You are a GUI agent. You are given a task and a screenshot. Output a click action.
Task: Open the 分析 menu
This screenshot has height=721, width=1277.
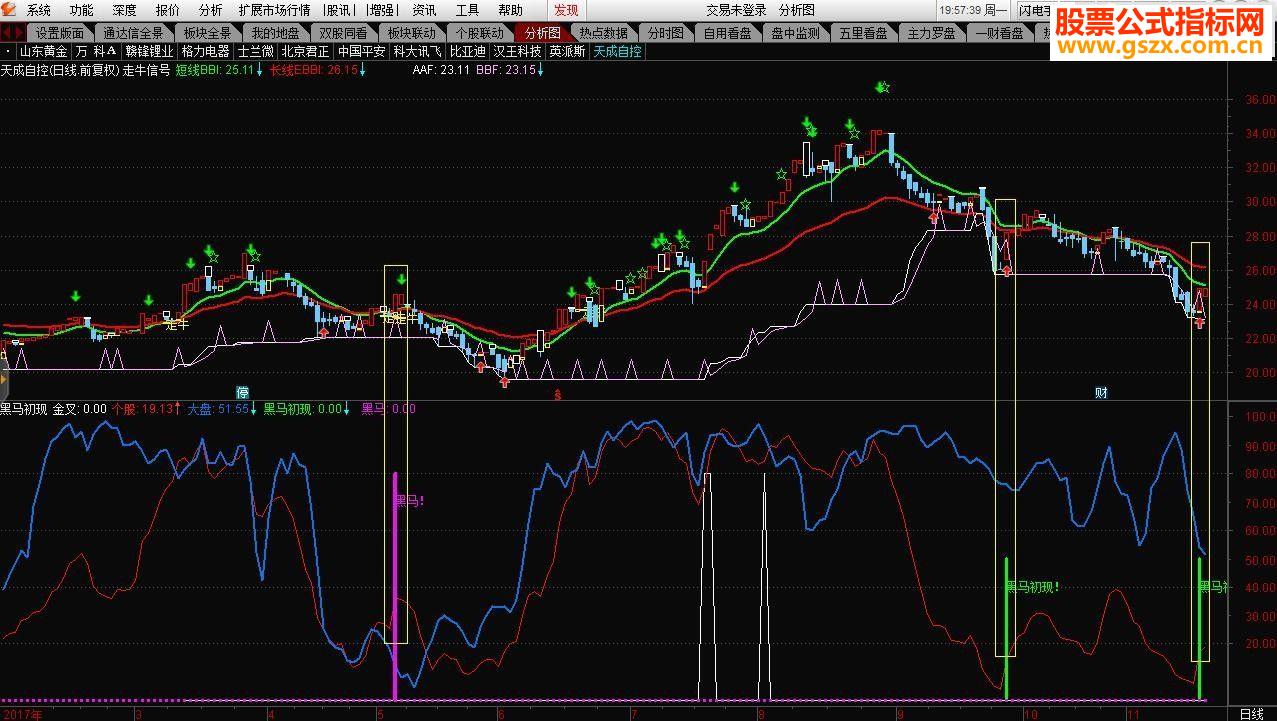(211, 10)
